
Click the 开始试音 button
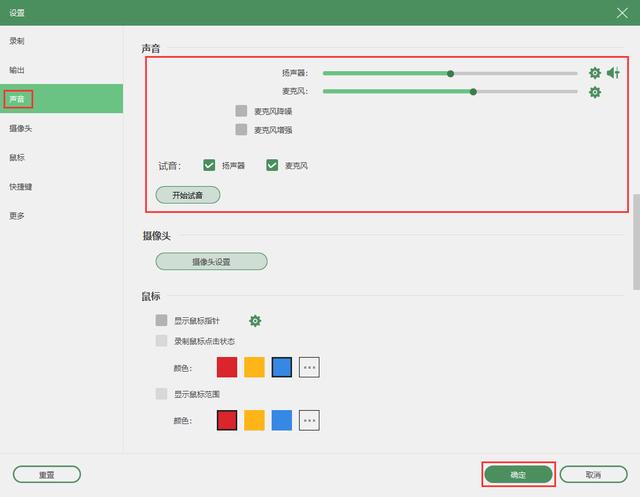tap(188, 195)
